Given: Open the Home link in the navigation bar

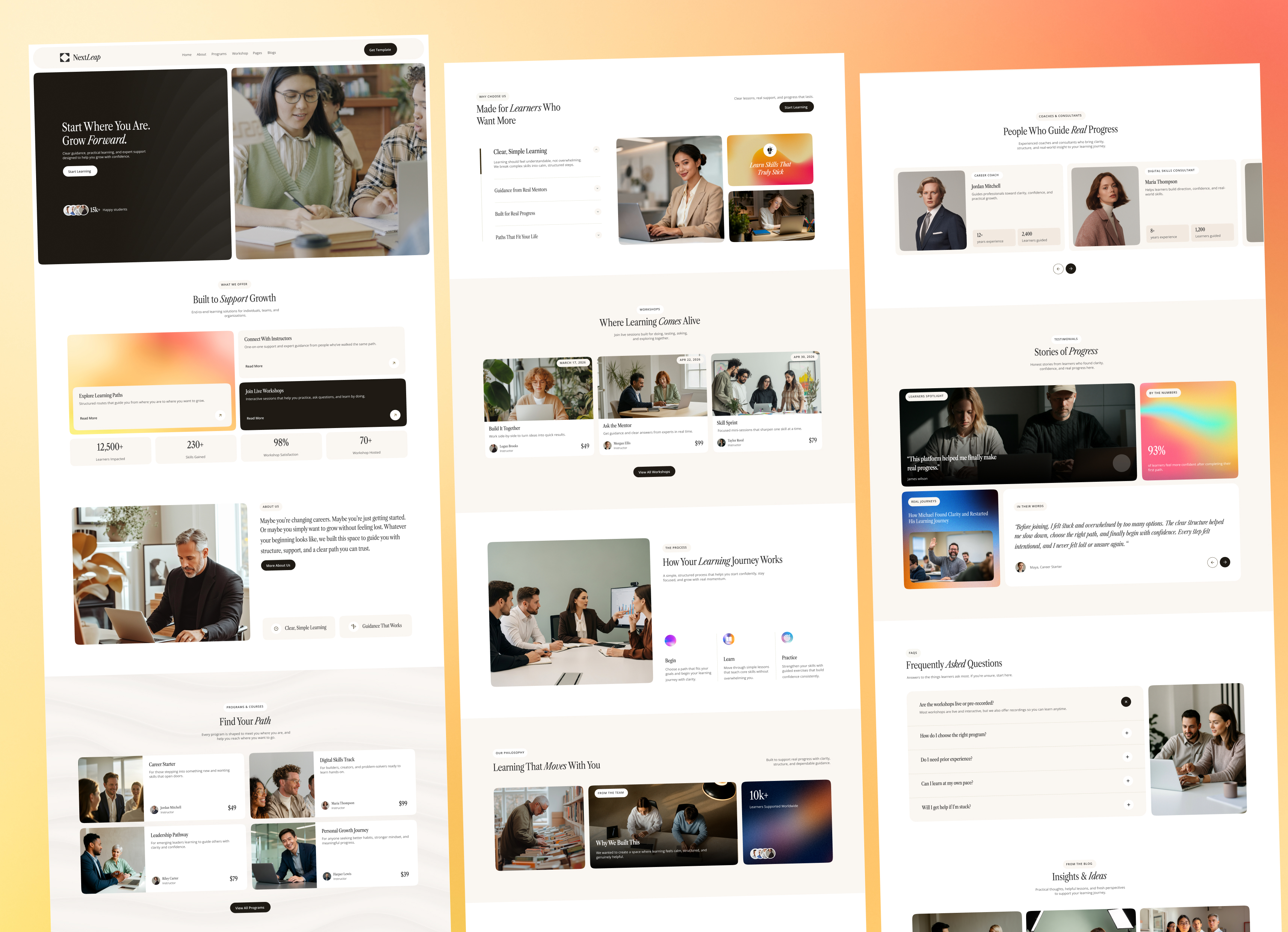Looking at the screenshot, I should [187, 54].
